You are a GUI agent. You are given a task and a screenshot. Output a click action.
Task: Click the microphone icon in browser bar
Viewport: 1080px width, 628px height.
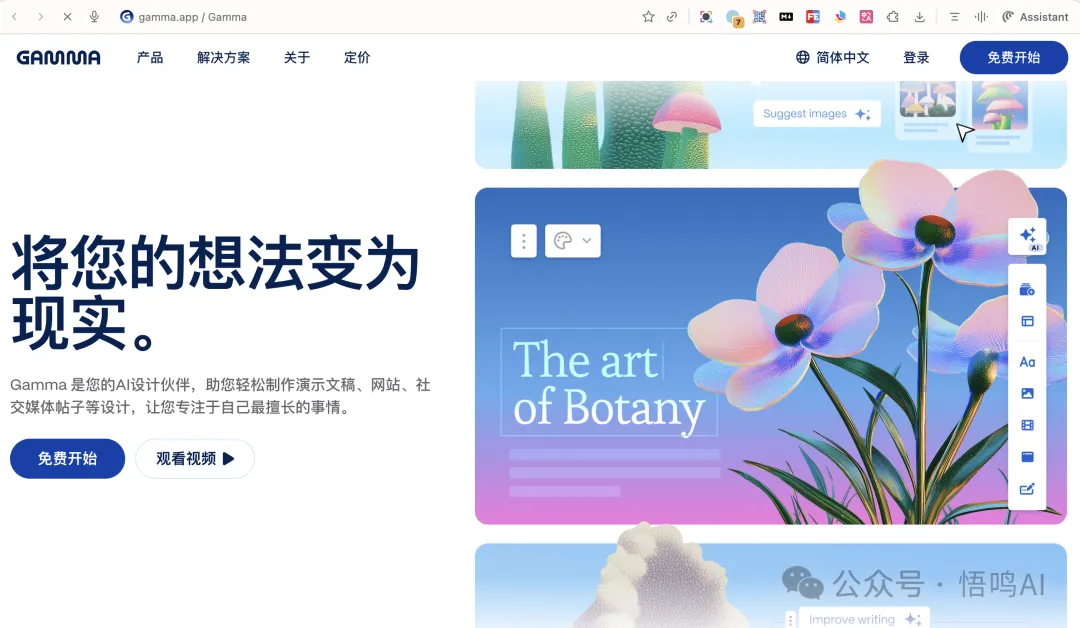coord(94,17)
